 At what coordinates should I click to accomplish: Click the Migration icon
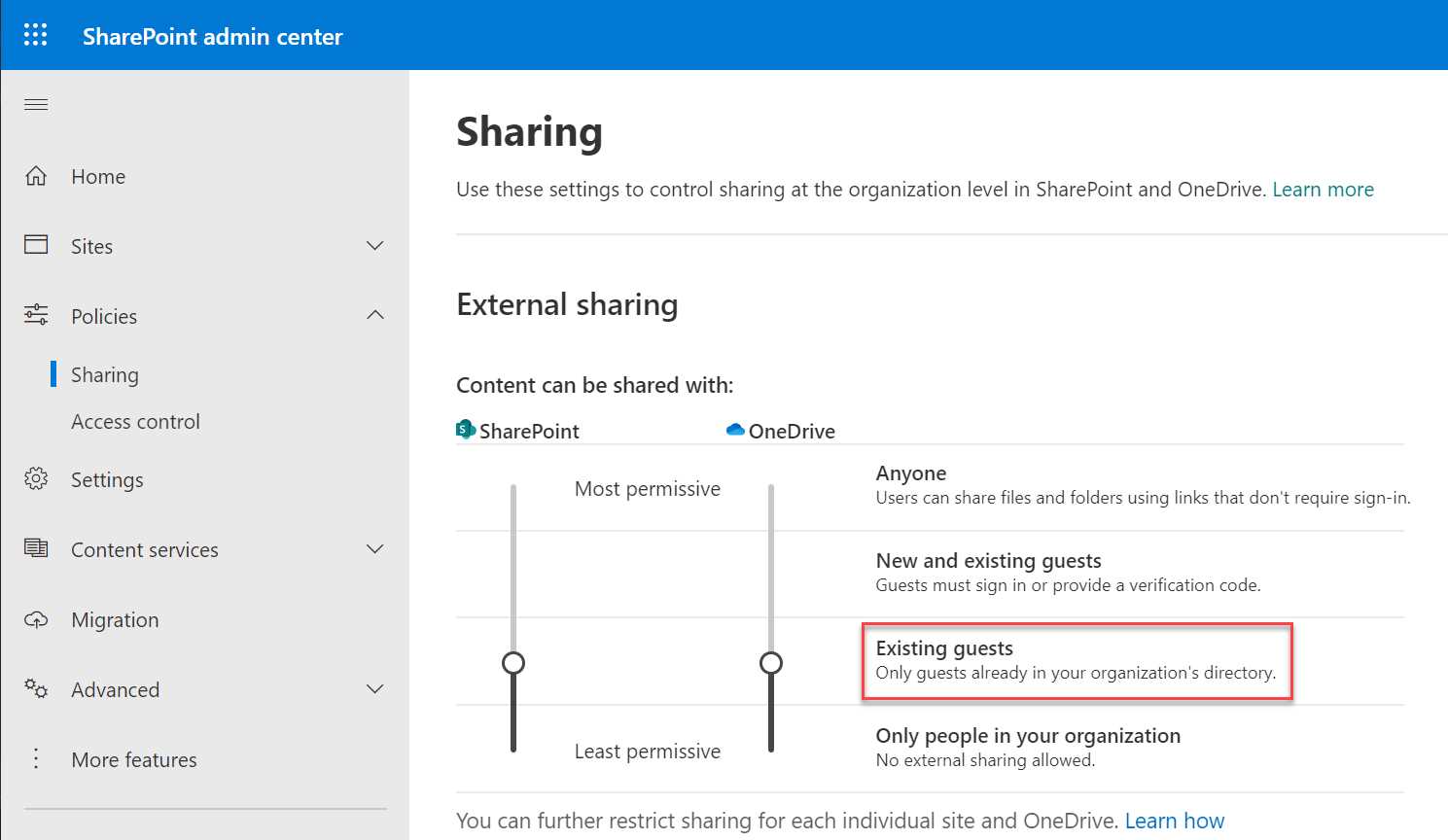35,619
